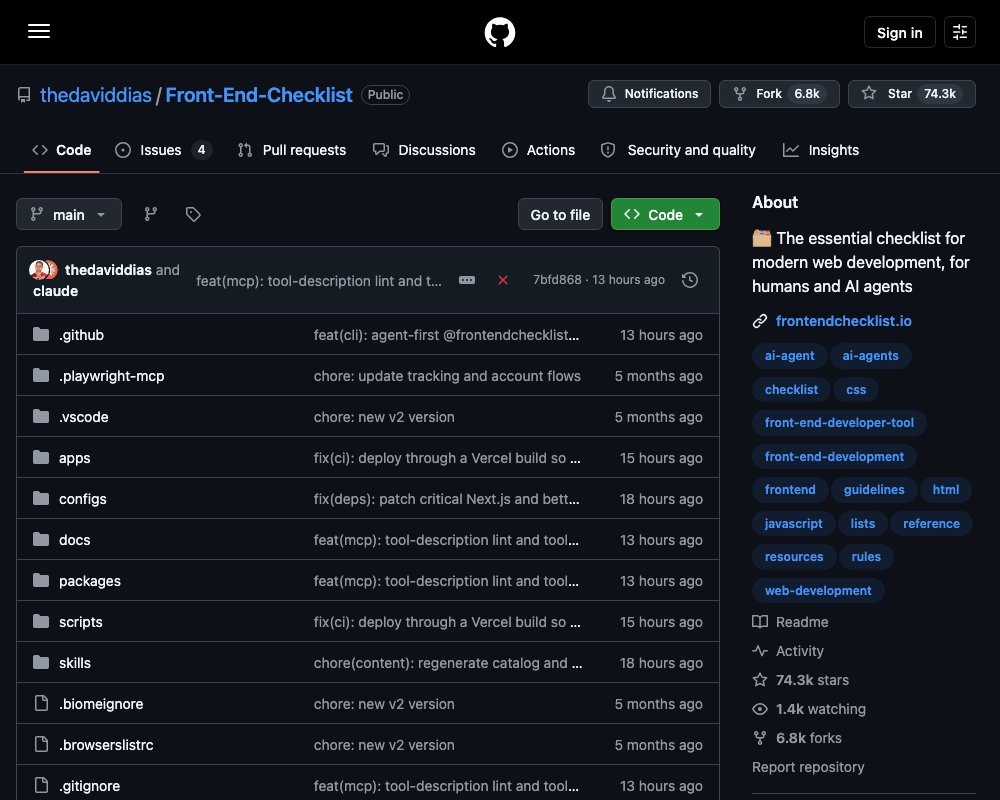Switch to the Code tab
Viewport: 1000px width, 800px height.
62,150
